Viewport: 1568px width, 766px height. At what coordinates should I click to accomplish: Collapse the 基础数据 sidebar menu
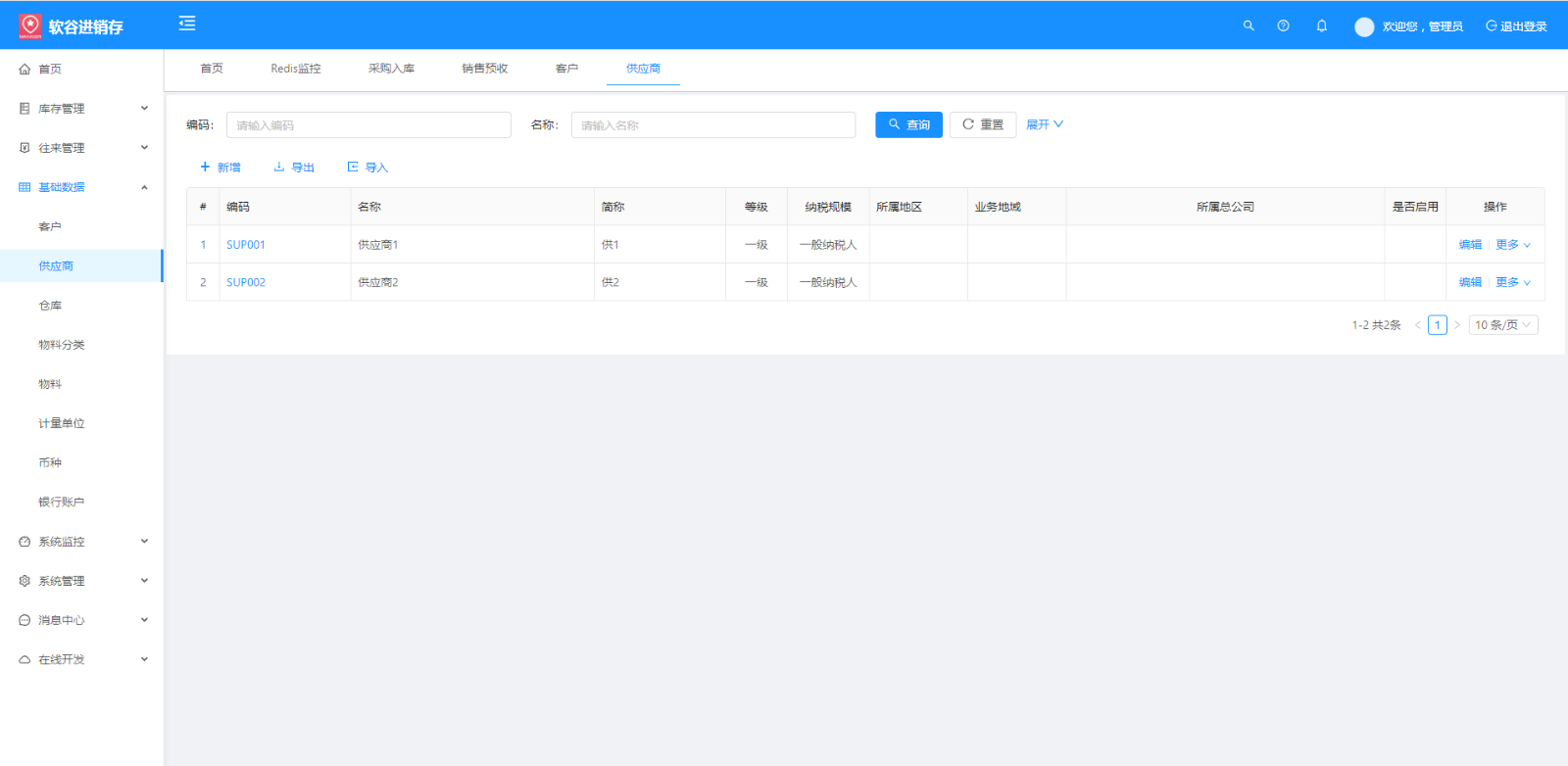pos(82,187)
